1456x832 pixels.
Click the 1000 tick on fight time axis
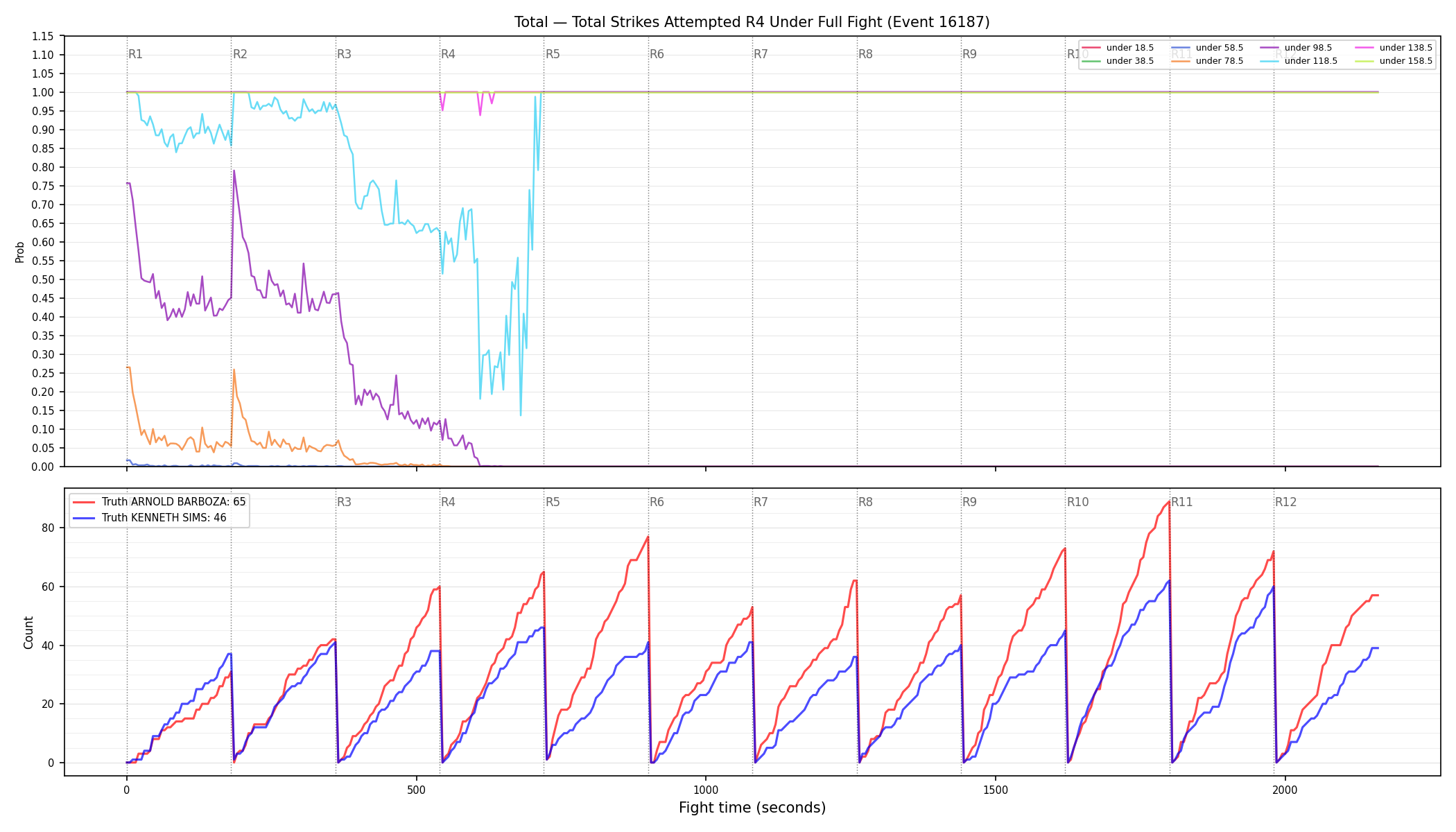click(x=706, y=790)
